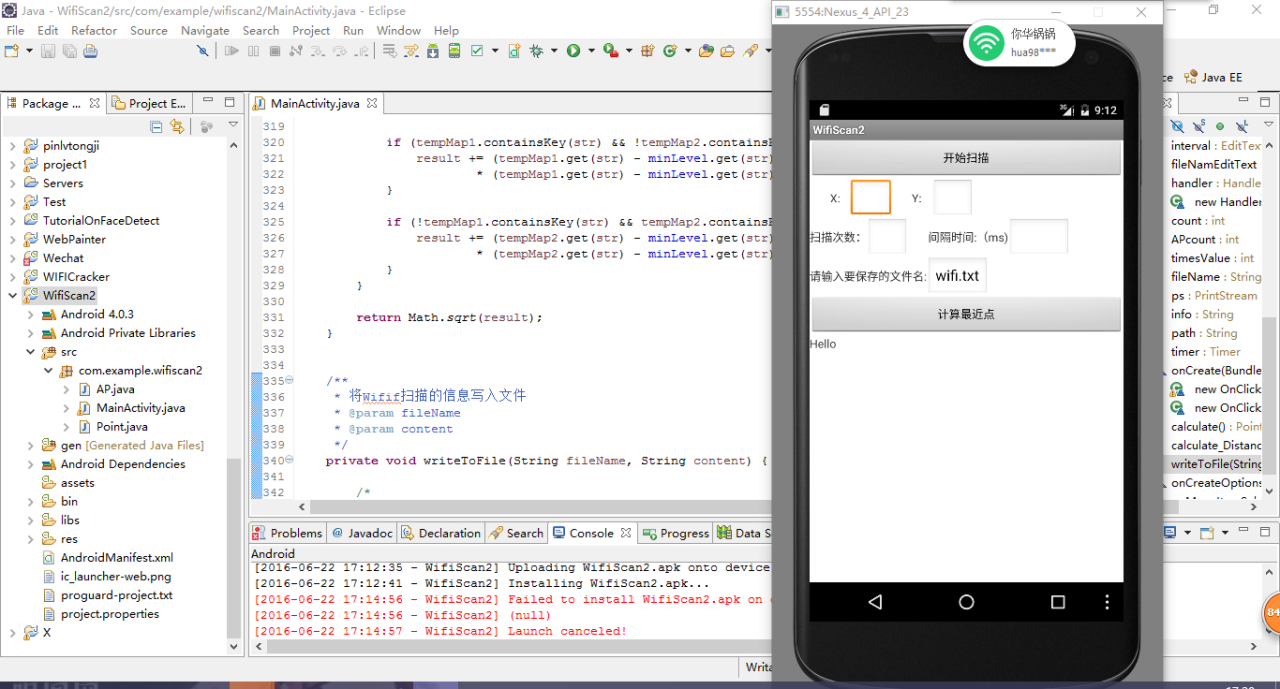Screen dimensions: 1280x689
Task: Select proguard-project.txt file
Action: (108, 595)
